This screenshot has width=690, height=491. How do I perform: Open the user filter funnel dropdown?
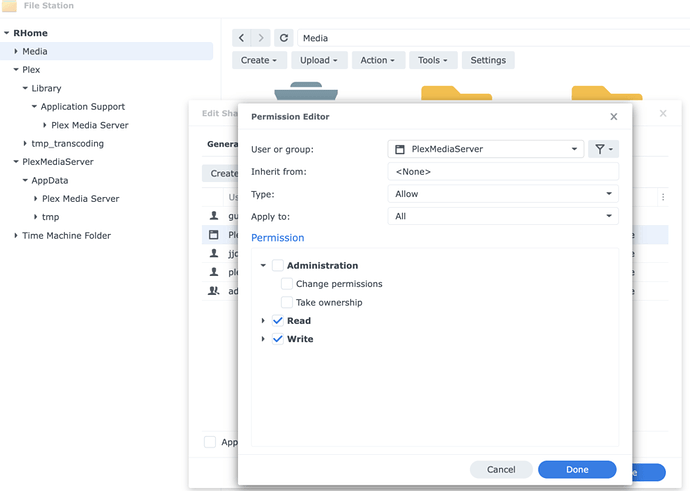click(x=603, y=149)
